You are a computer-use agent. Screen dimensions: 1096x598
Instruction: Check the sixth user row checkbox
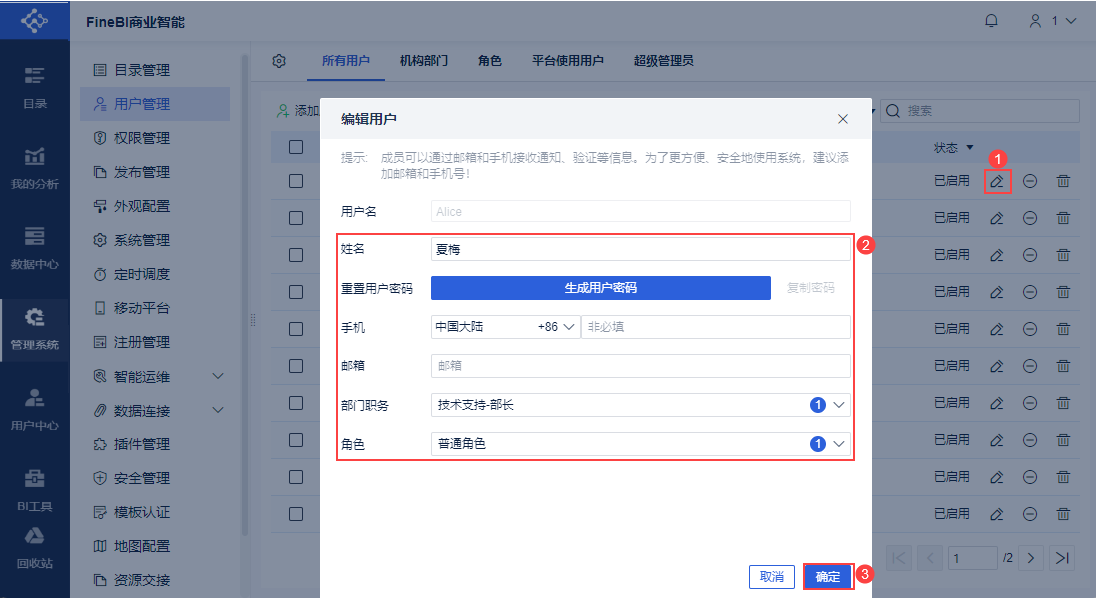click(x=296, y=366)
